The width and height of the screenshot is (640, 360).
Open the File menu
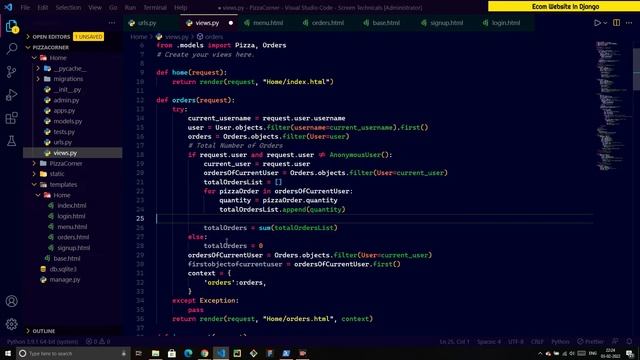pos(25,7)
